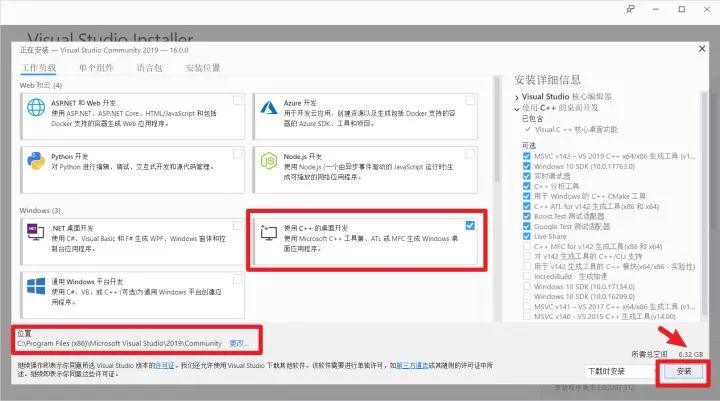The image size is (720, 401).
Task: Check Windows 10 SDK (10.0.17134.0)
Action: [527, 286]
